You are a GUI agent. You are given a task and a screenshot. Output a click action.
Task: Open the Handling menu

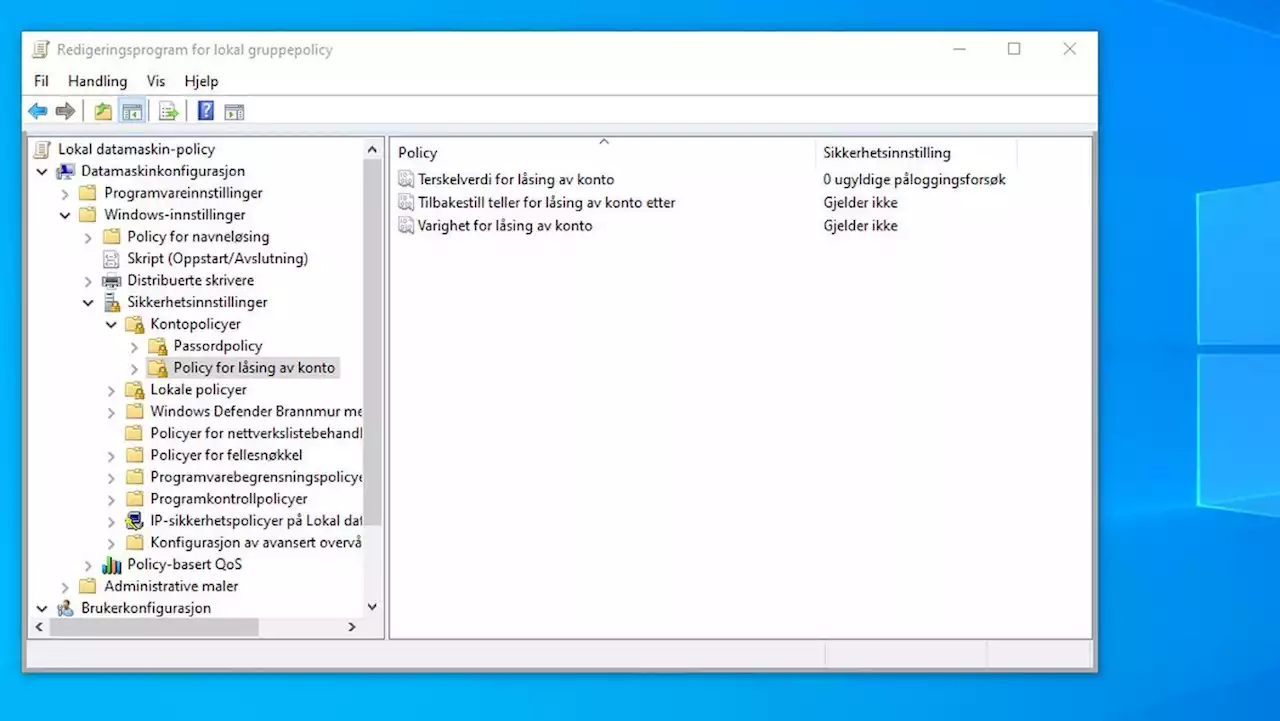97,81
